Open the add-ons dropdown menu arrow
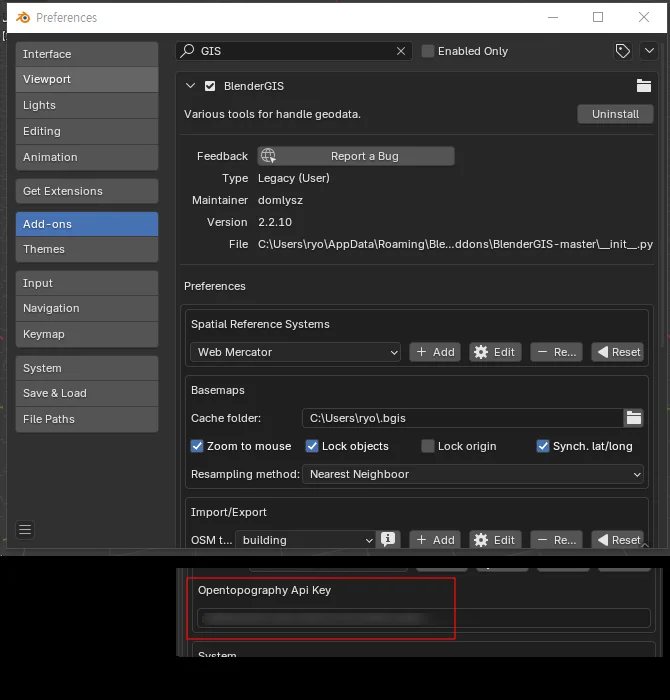 (x=649, y=51)
